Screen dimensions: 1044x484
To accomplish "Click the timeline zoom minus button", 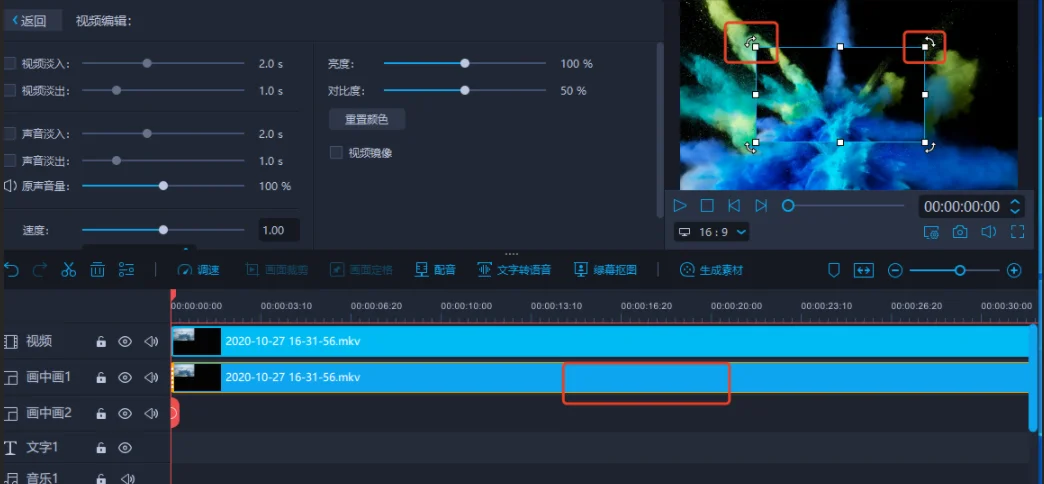I will point(896,270).
